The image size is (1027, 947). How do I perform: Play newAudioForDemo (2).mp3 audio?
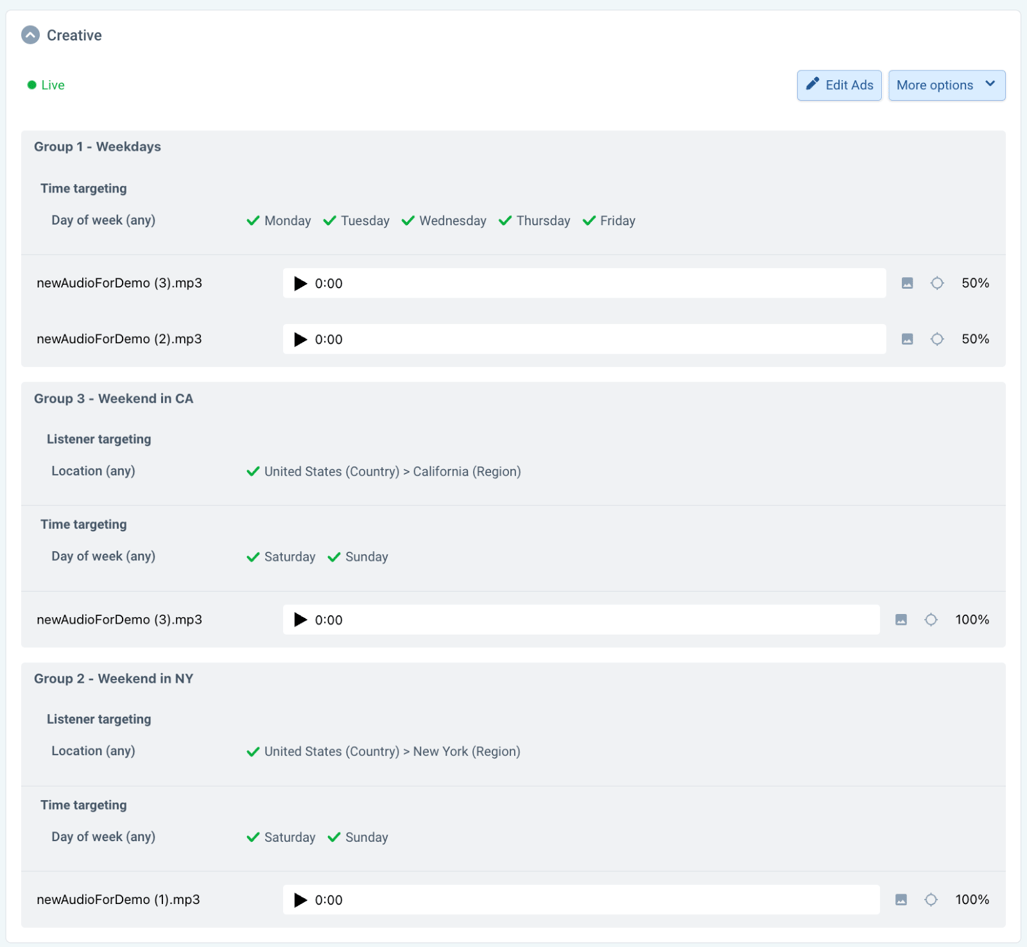pyautogui.click(x=300, y=339)
